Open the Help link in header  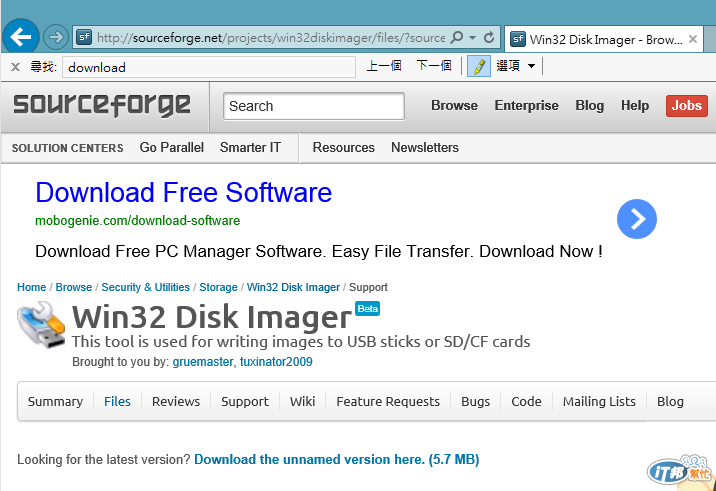[635, 106]
